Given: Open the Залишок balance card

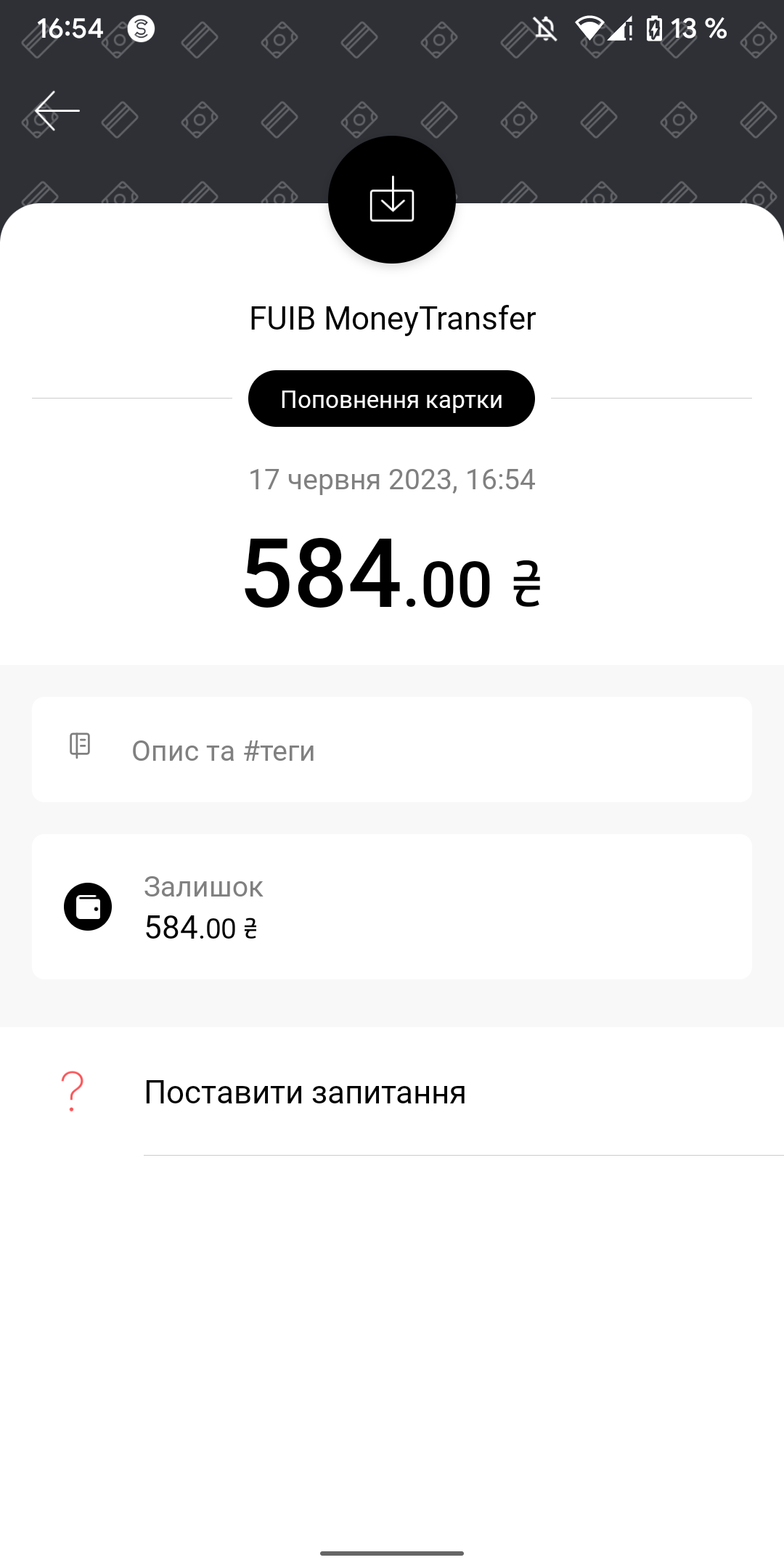Looking at the screenshot, I should point(392,907).
